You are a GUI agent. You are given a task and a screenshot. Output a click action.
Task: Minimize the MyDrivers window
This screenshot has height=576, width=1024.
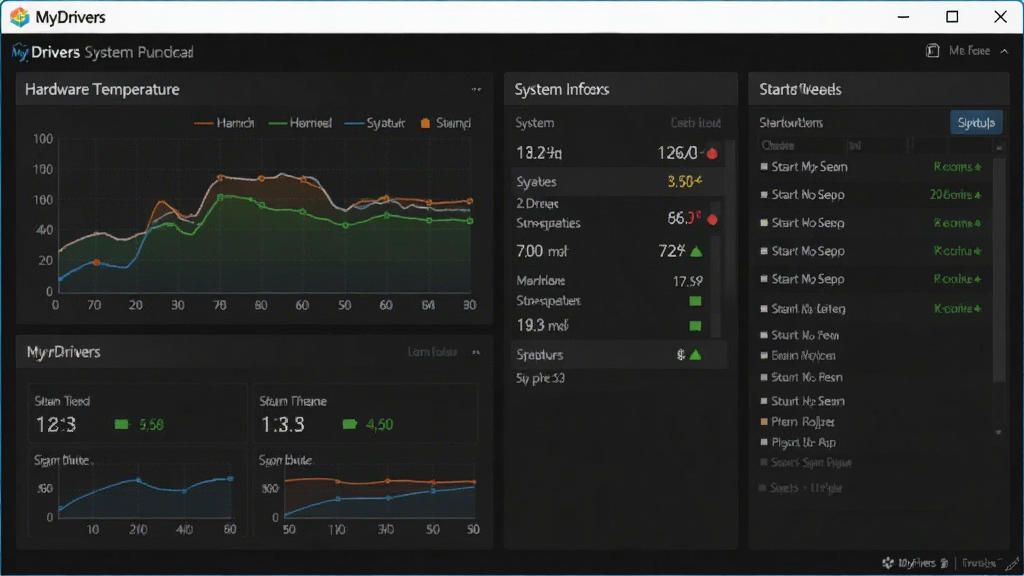pyautogui.click(x=903, y=17)
